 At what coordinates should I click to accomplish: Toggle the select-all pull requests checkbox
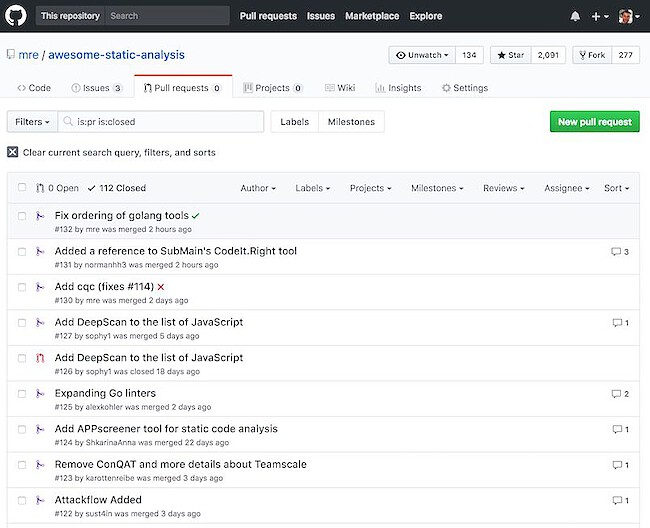(22, 187)
